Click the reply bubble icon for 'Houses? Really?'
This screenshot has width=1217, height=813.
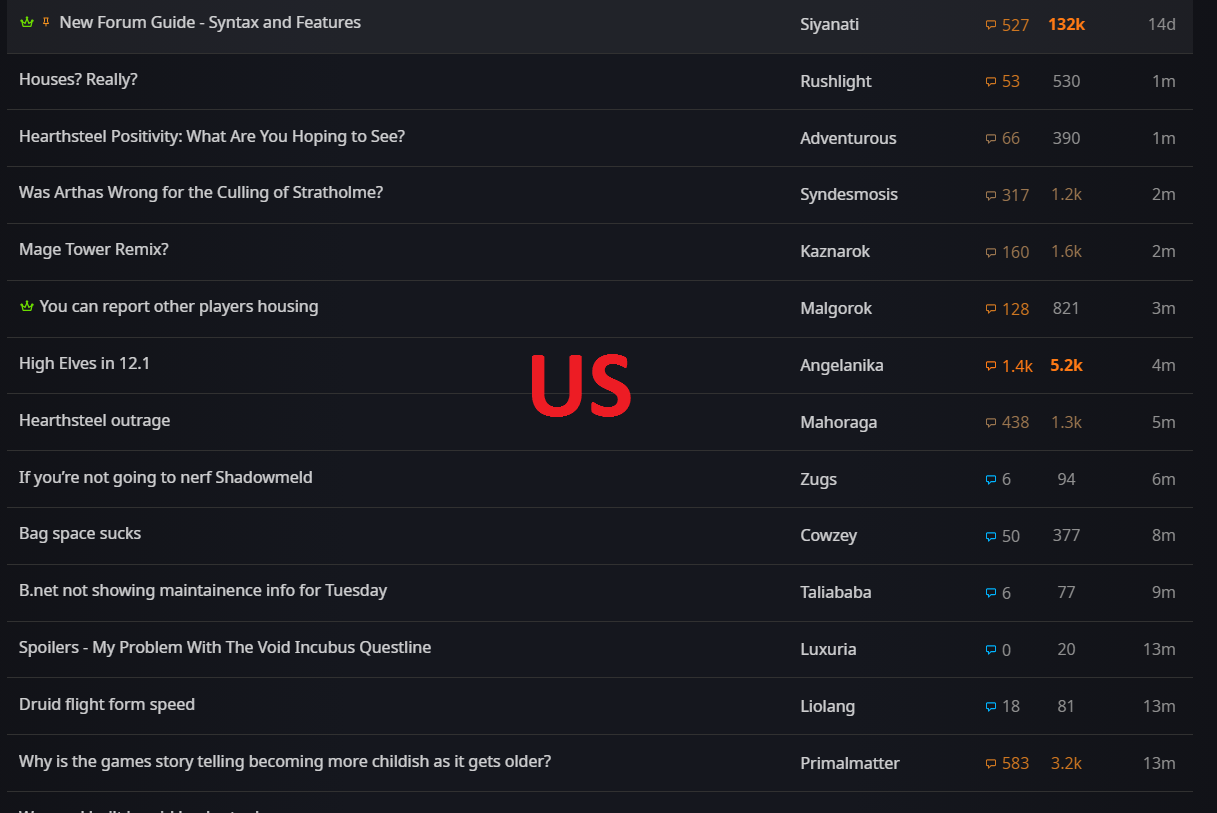(x=991, y=82)
